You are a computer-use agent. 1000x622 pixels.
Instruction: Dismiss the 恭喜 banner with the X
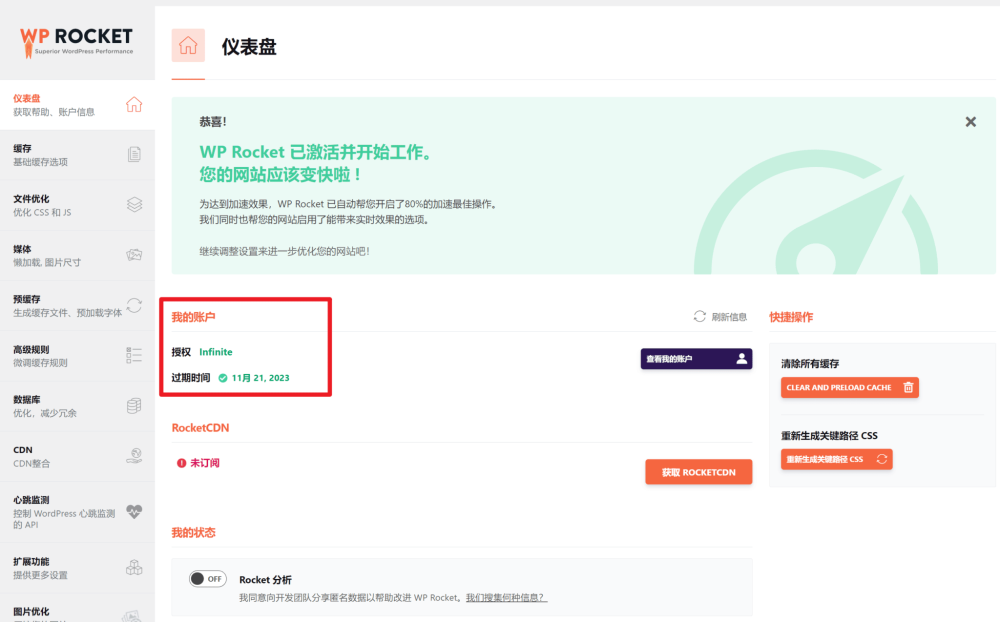[x=970, y=122]
